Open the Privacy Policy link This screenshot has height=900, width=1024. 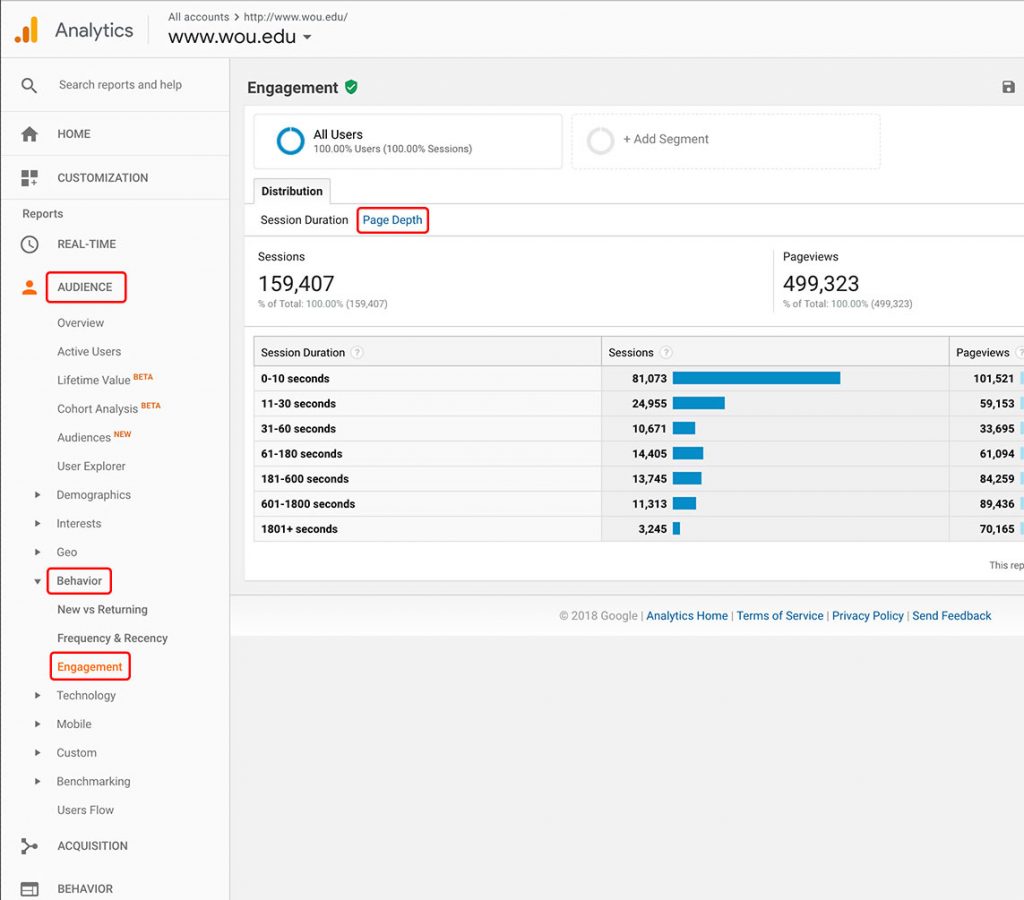[x=867, y=616]
